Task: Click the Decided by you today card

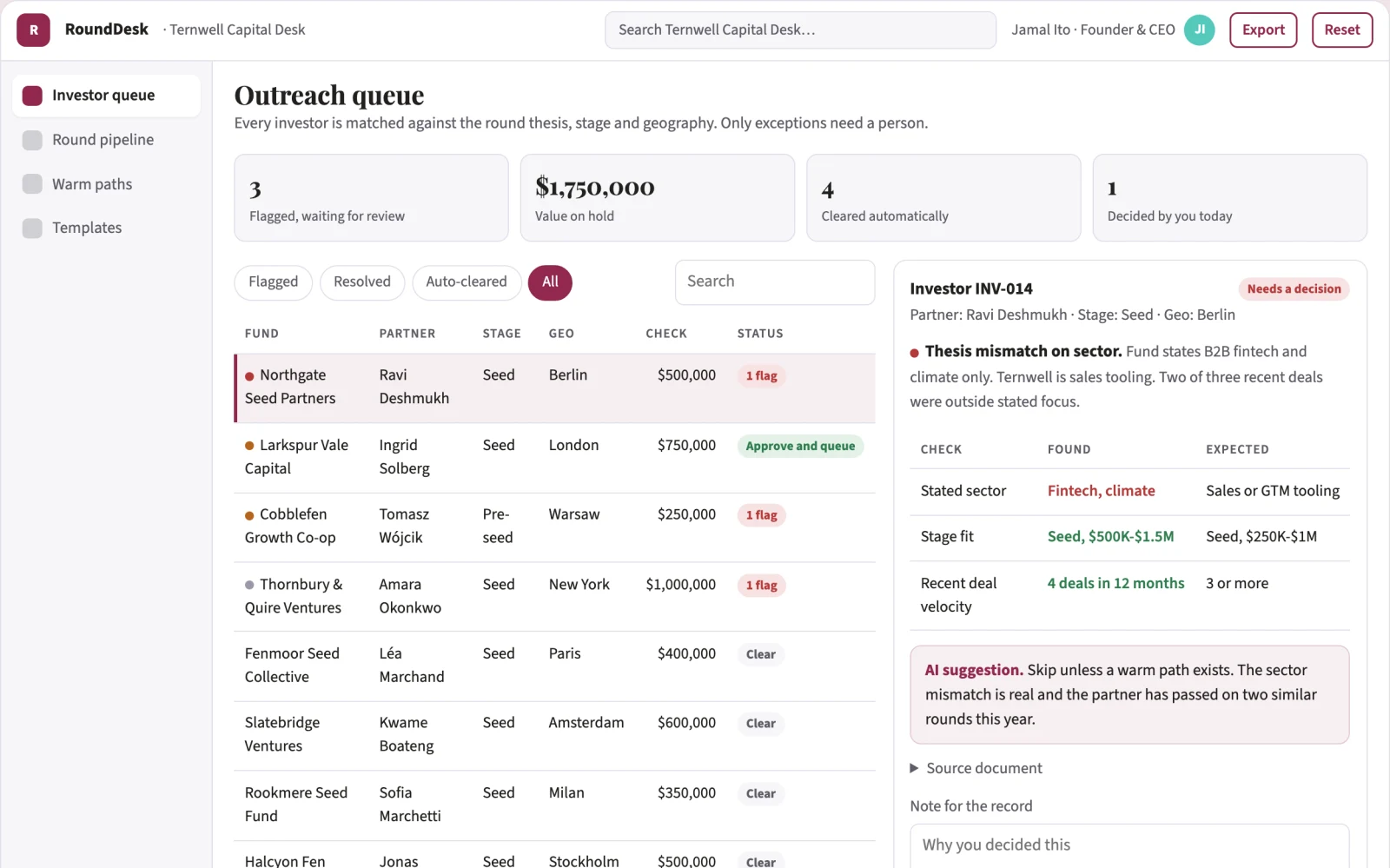Action: click(1230, 198)
